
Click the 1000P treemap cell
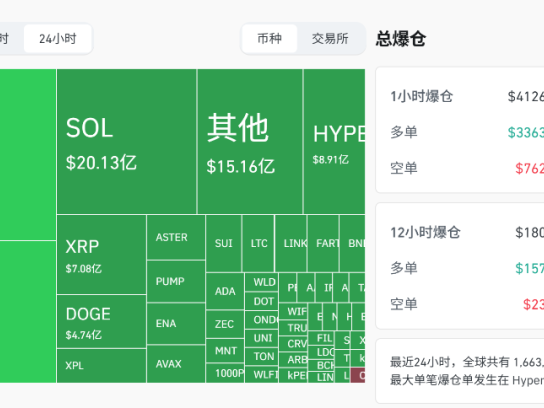pos(225,373)
